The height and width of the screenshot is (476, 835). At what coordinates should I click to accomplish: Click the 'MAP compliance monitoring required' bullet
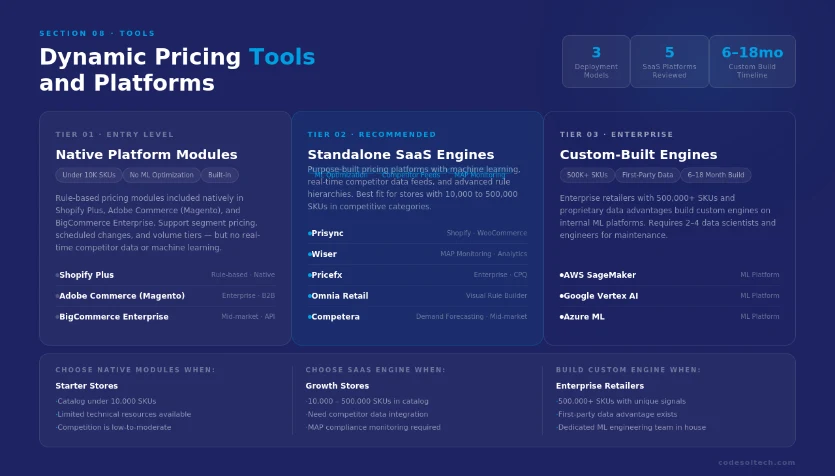pos(373,427)
